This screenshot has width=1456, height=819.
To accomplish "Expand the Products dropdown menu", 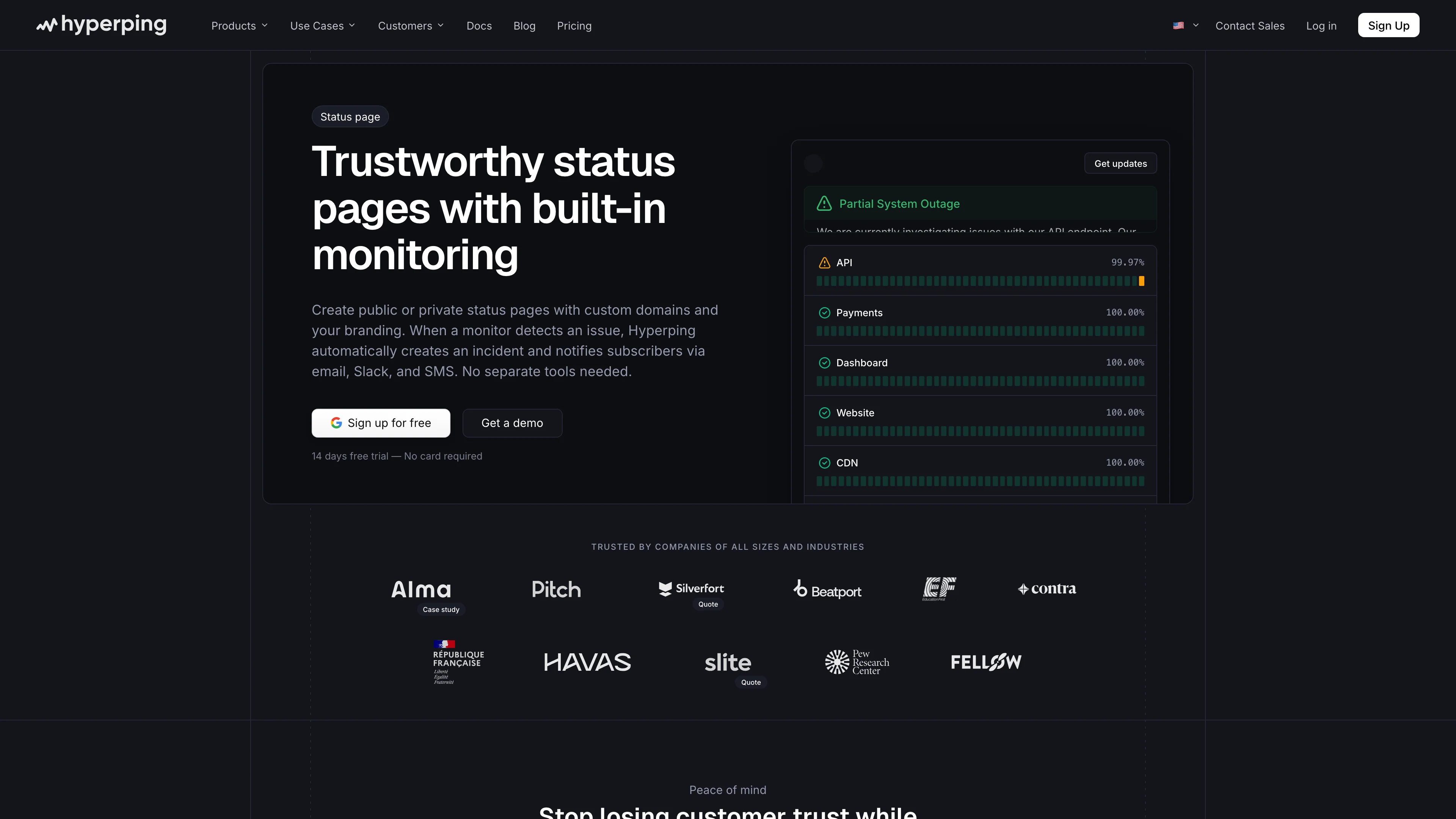I will (x=240, y=25).
